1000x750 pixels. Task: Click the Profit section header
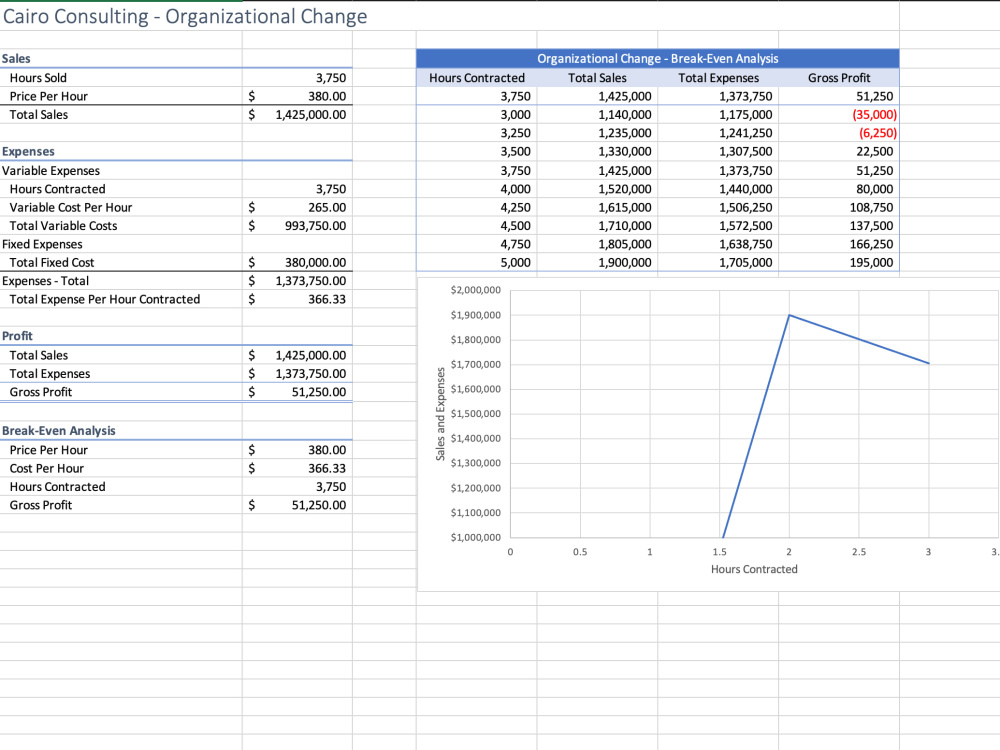pyautogui.click(x=17, y=336)
